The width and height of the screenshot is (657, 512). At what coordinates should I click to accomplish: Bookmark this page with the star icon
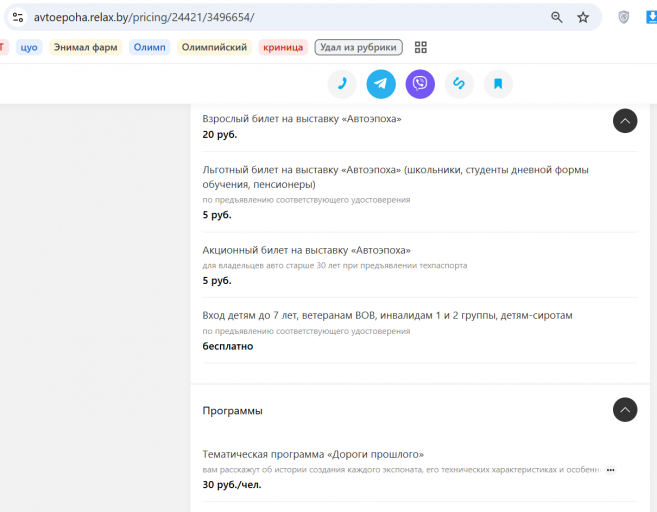tap(583, 17)
